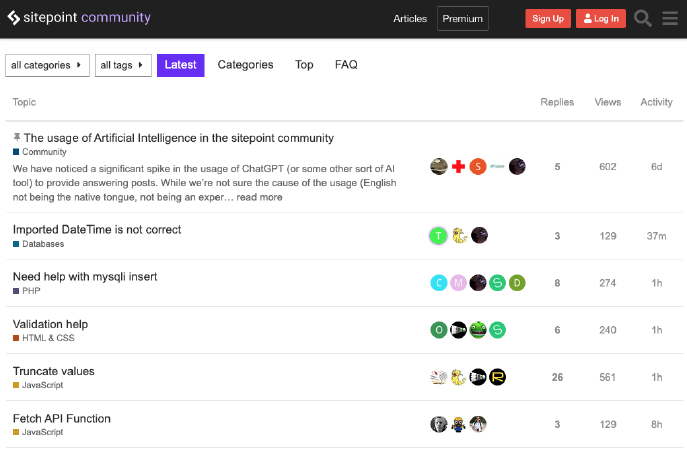The image size is (687, 450).
Task: Open the Truncate values topic
Action: (x=53, y=371)
